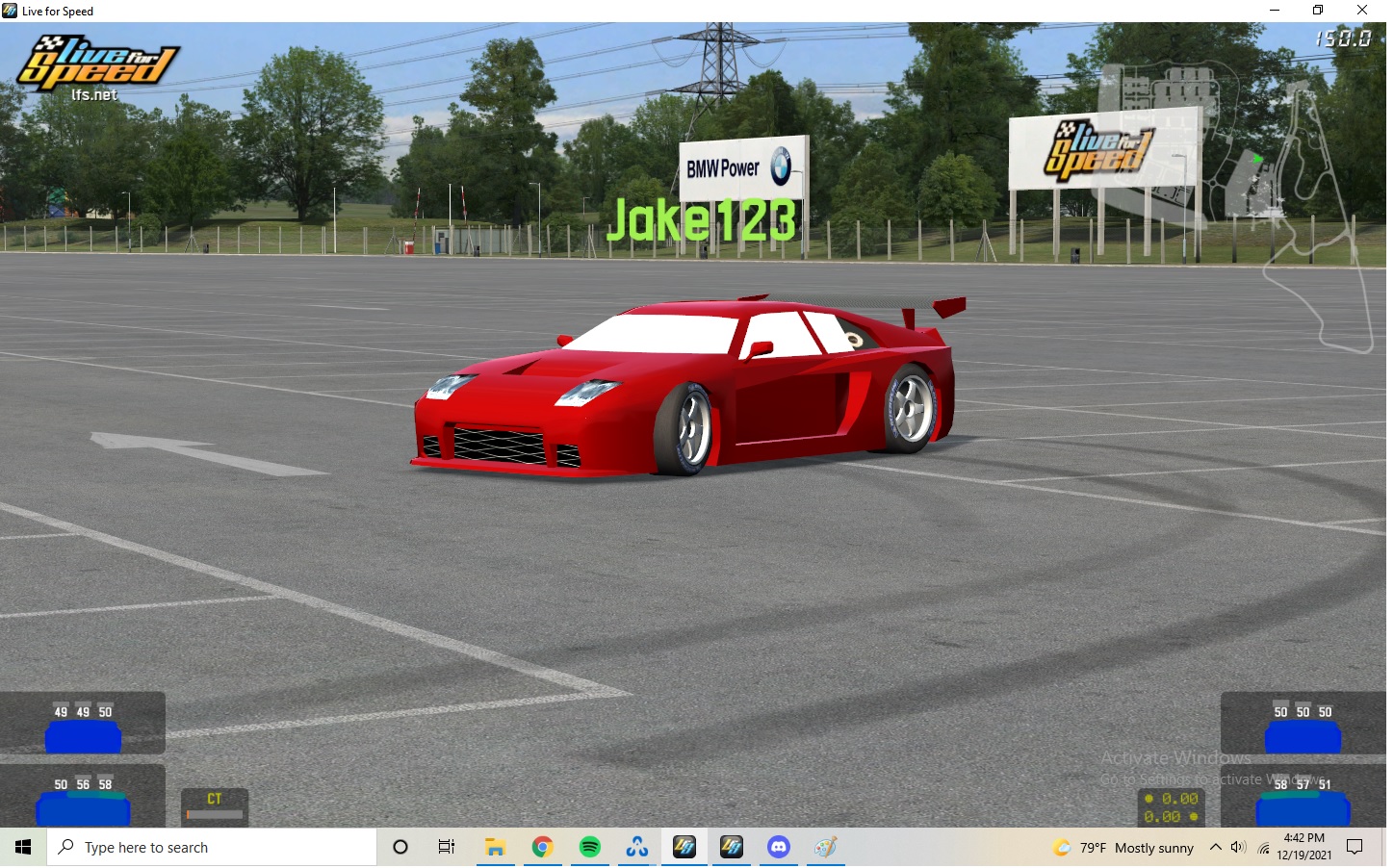Click the tyre display reading 58 57 51
1394x868 pixels.
[x=1304, y=796]
